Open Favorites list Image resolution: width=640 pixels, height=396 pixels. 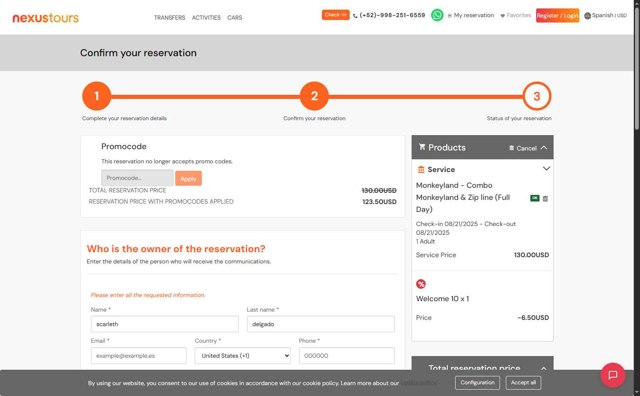point(516,15)
